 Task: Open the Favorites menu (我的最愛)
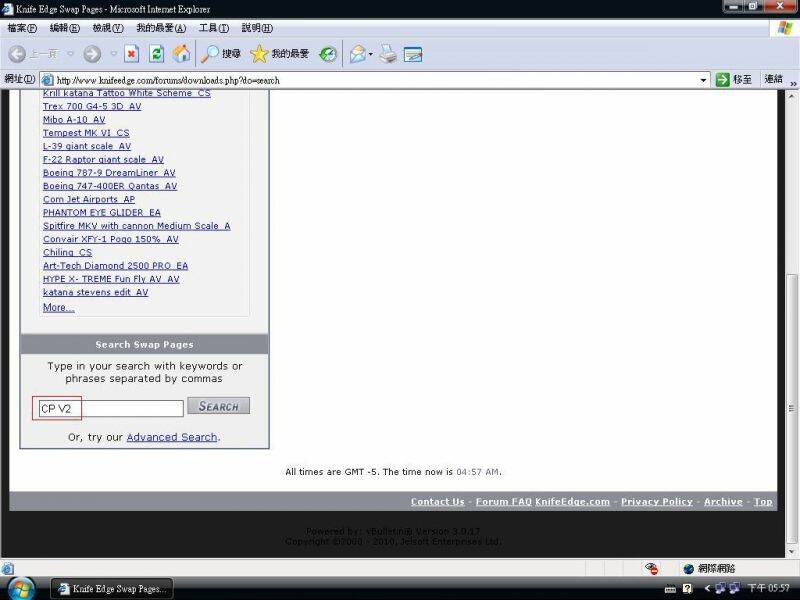coord(161,28)
